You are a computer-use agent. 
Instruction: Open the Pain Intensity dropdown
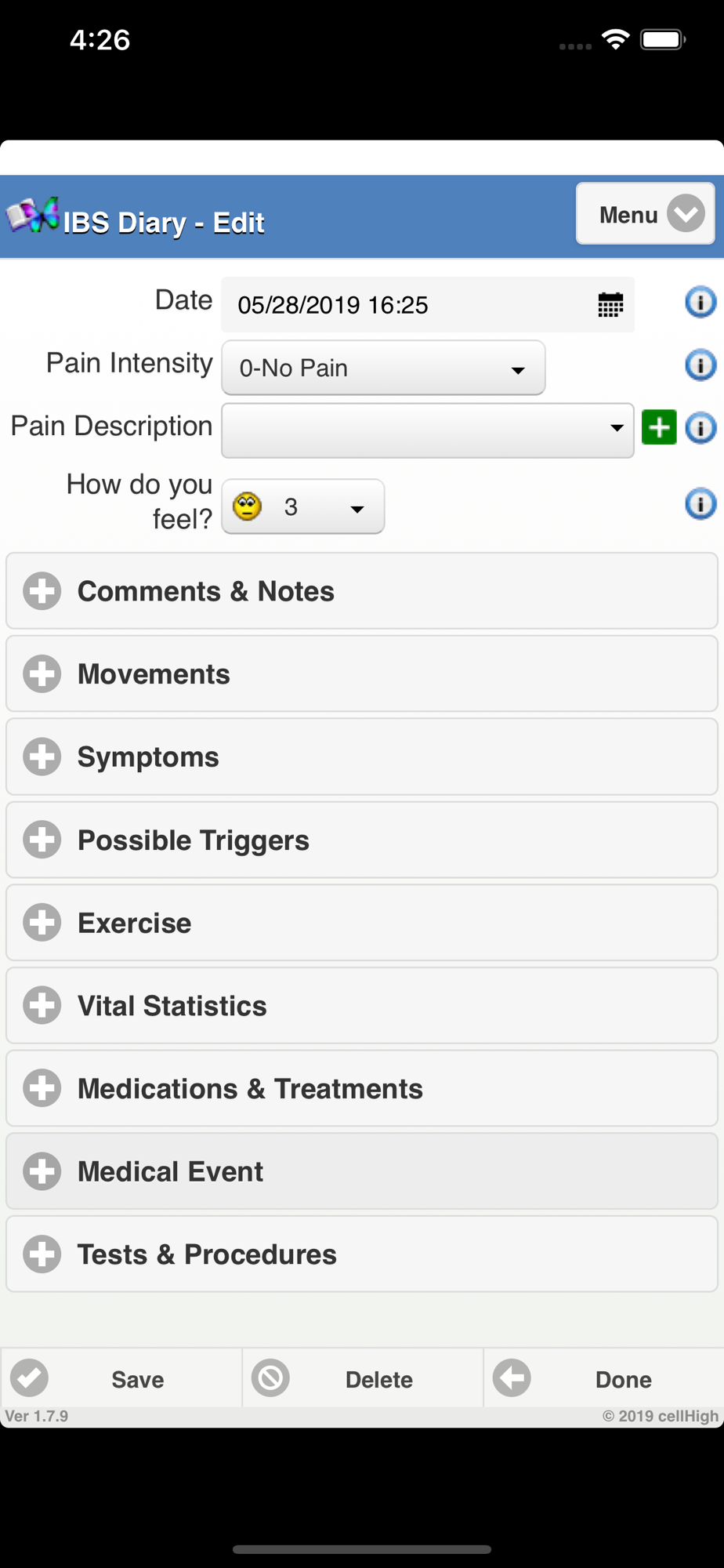pyautogui.click(x=383, y=368)
